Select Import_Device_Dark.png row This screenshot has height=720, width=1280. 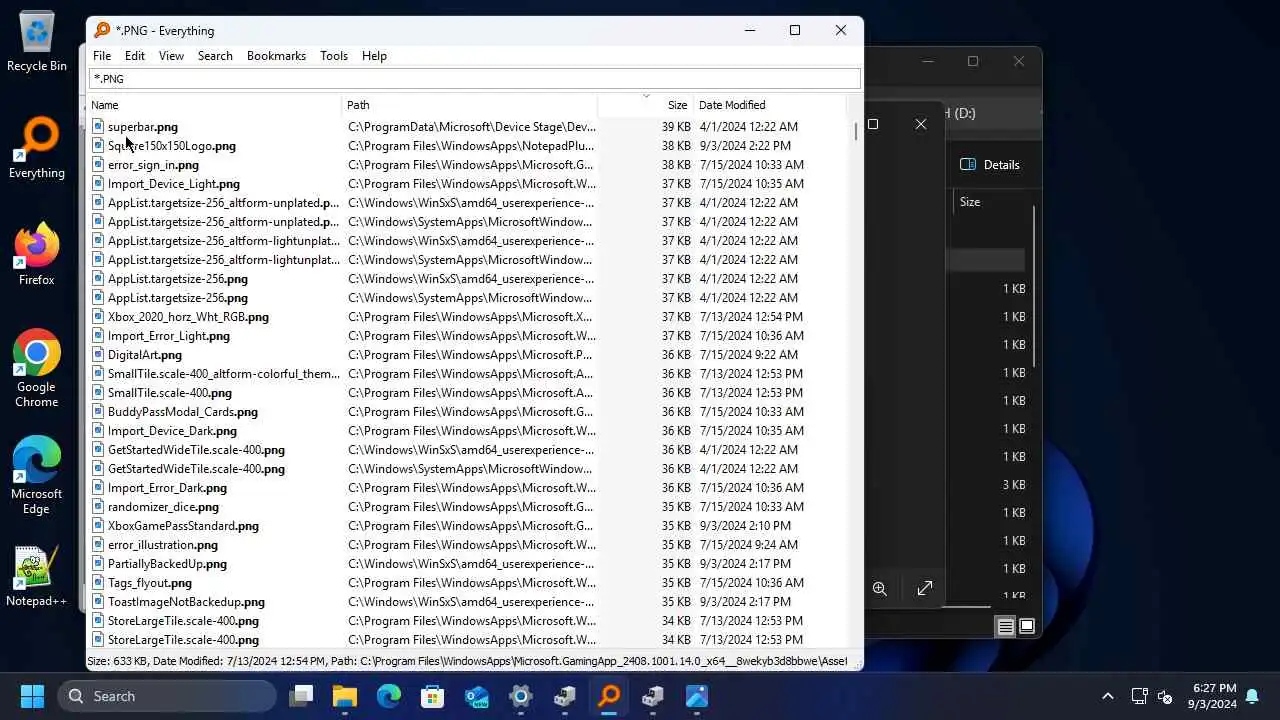tap(471, 430)
